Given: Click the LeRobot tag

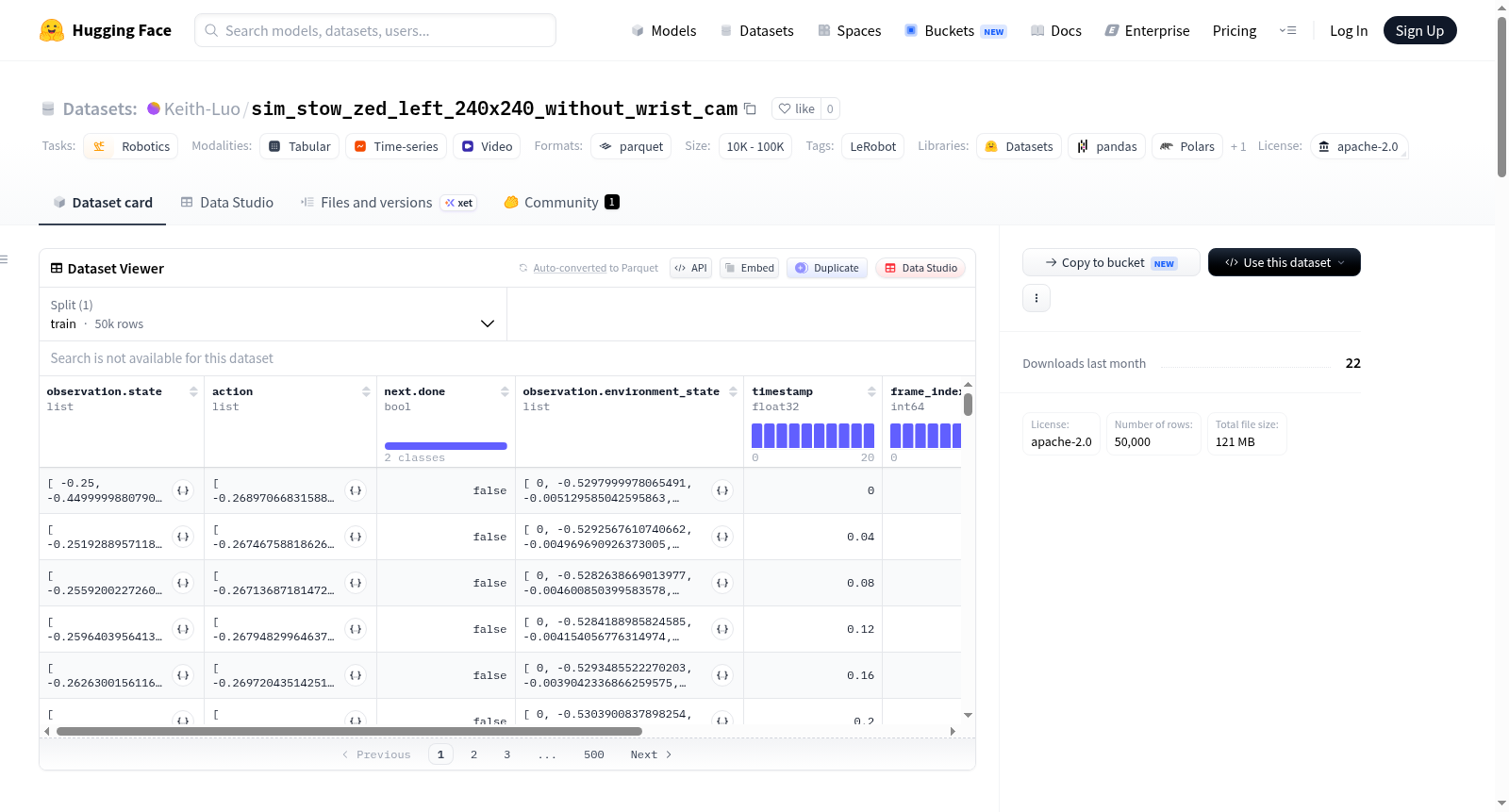Looking at the screenshot, I should tap(873, 146).
